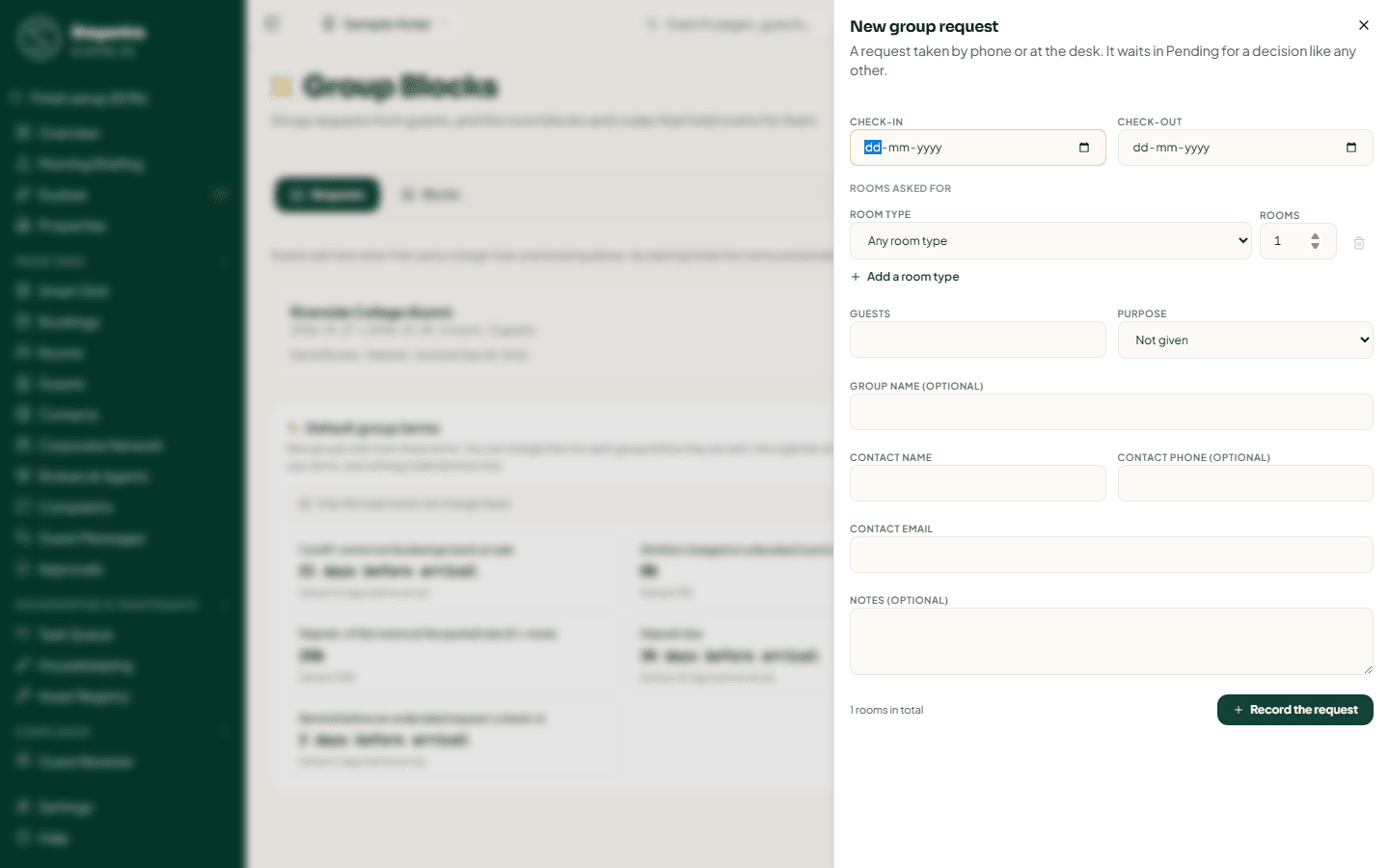Click the Group name optional field
1389x868 pixels.
tap(1111, 412)
